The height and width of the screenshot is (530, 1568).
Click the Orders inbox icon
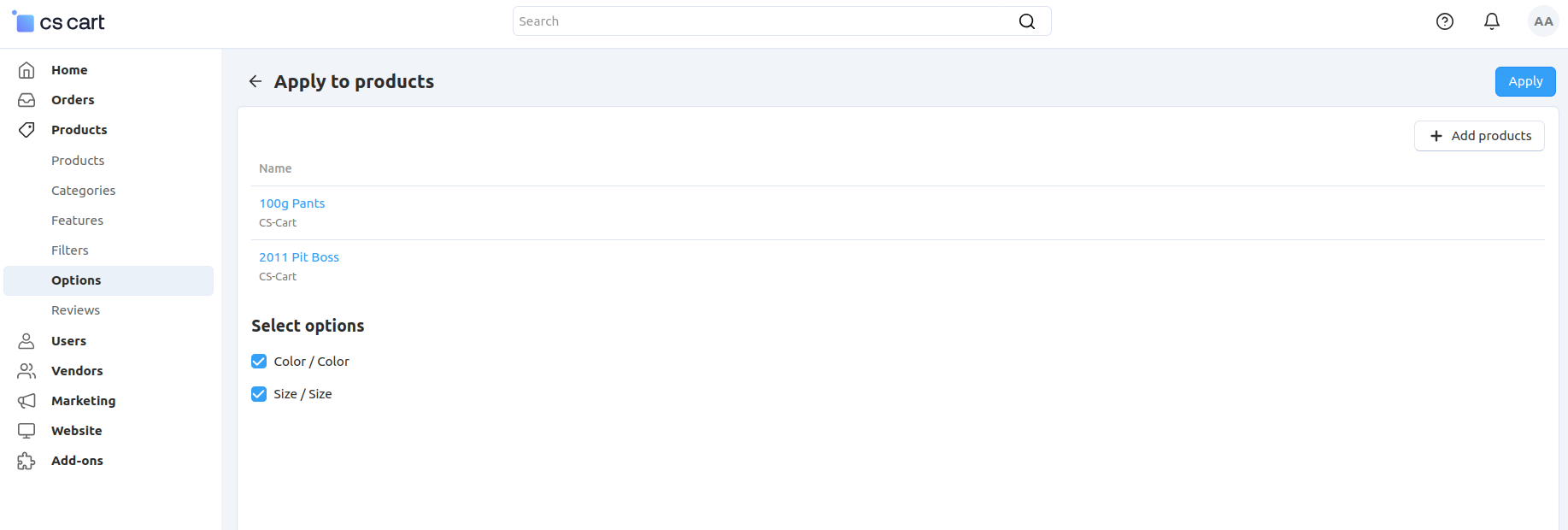pyautogui.click(x=26, y=100)
